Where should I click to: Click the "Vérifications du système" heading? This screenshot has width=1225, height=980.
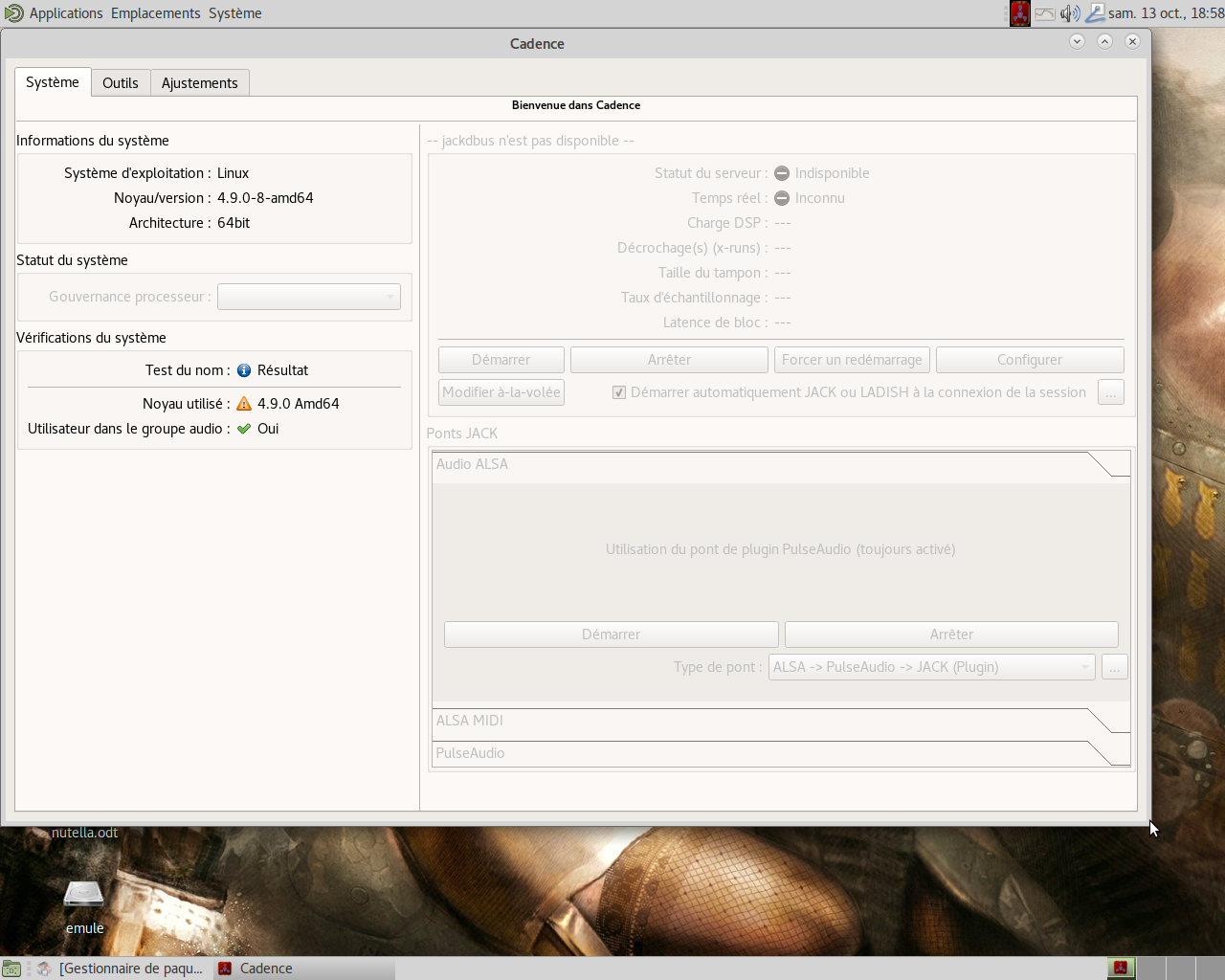(x=91, y=338)
